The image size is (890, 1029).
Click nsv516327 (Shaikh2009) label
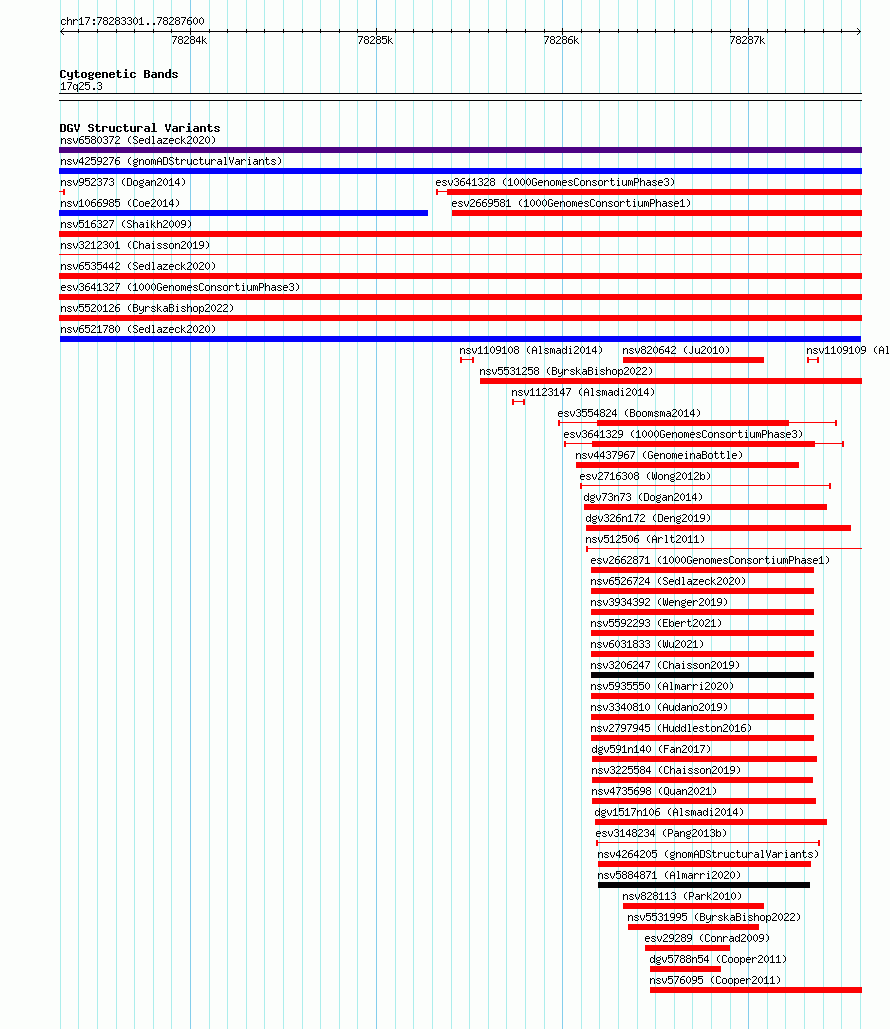tap(126, 224)
